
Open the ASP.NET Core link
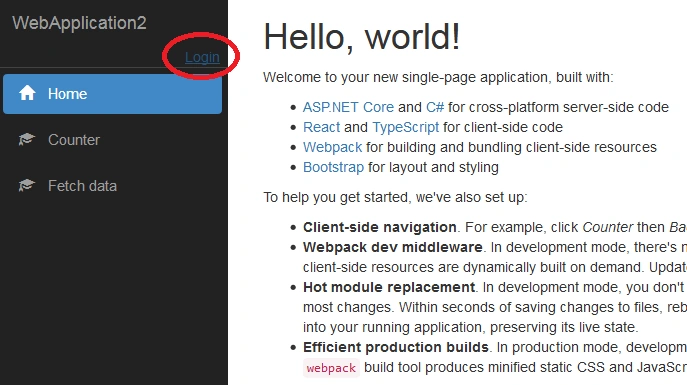[348, 107]
